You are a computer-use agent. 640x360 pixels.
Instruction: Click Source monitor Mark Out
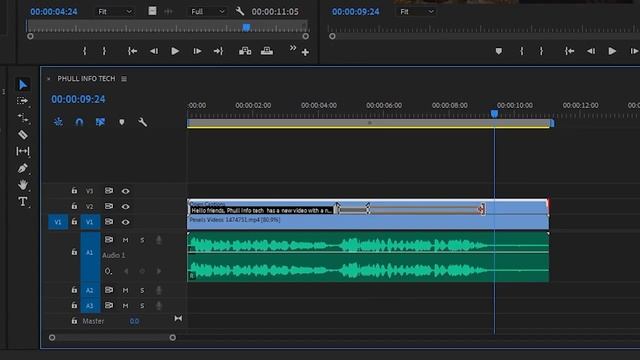[x=104, y=51]
